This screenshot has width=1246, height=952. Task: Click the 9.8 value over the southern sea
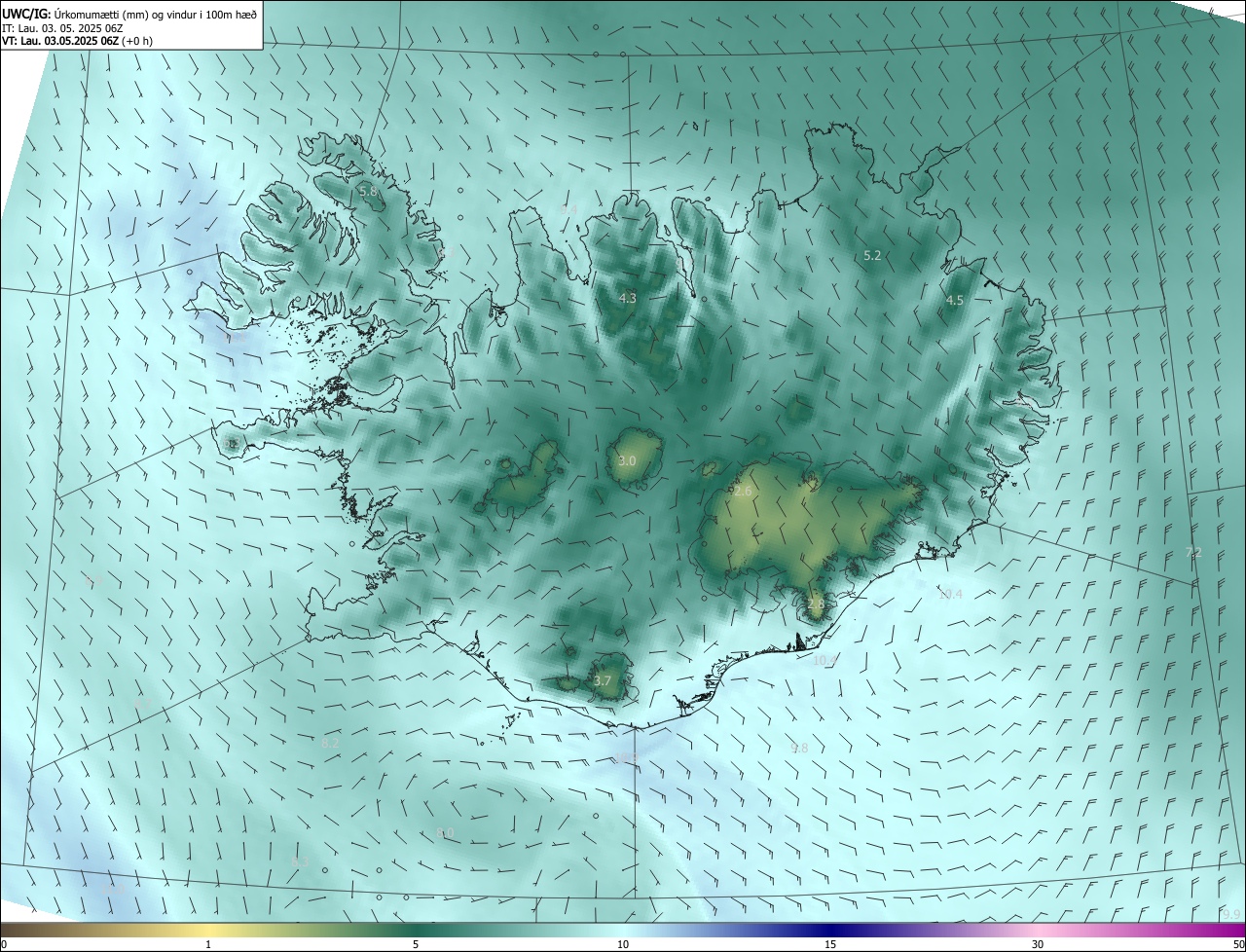pyautogui.click(x=799, y=748)
